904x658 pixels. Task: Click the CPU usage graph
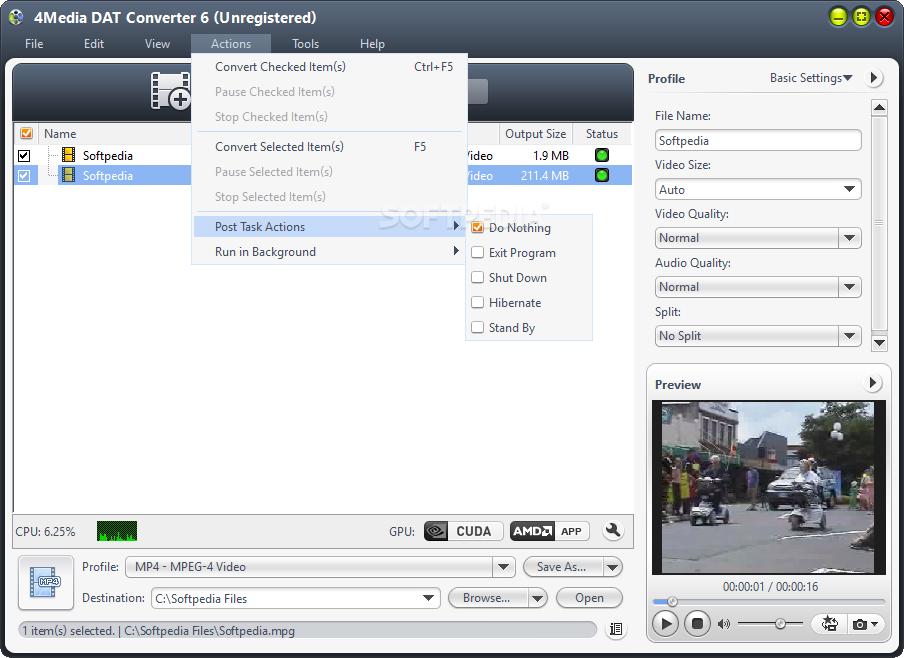pos(117,531)
